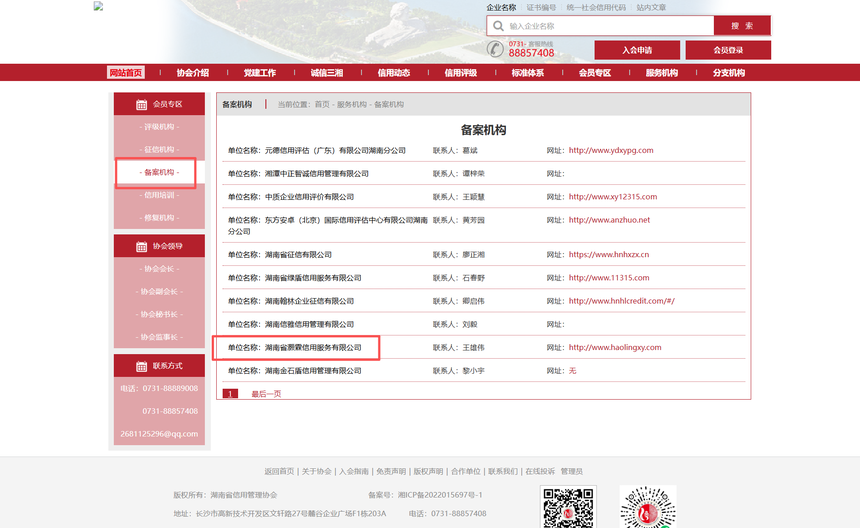
Task: Click the 会员登录 button
Action: [728, 50]
